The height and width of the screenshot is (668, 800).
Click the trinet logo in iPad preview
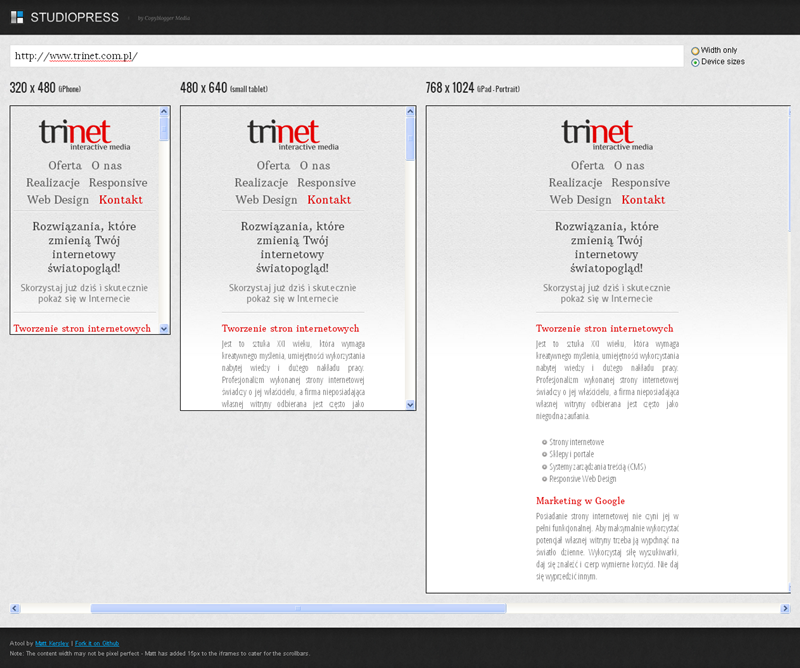(x=597, y=134)
